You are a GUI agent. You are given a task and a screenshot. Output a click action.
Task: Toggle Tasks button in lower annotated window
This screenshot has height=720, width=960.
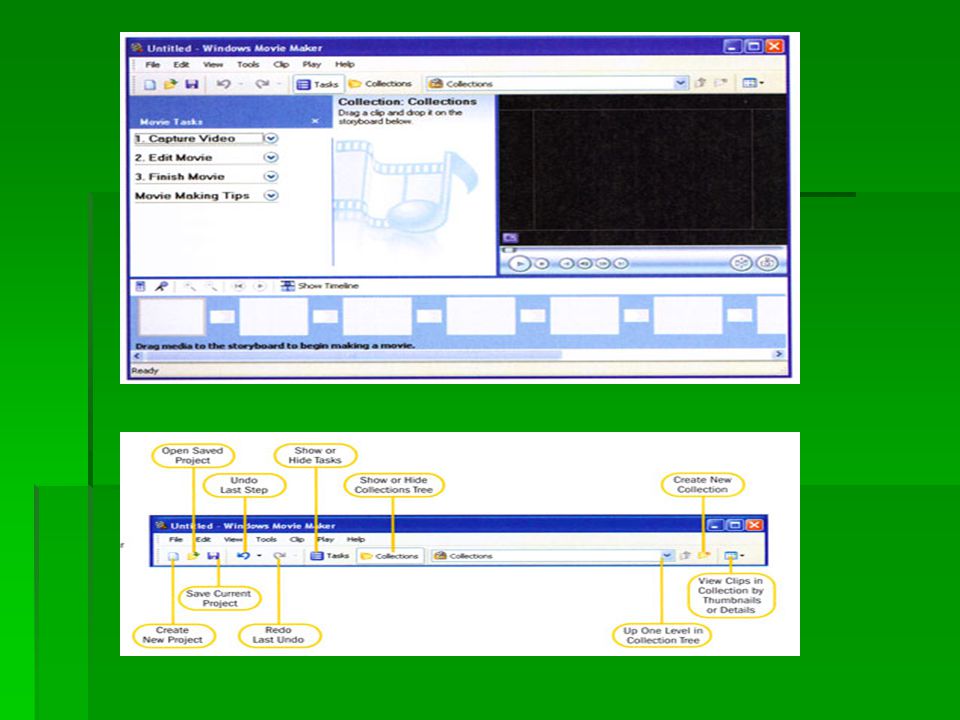[330, 556]
